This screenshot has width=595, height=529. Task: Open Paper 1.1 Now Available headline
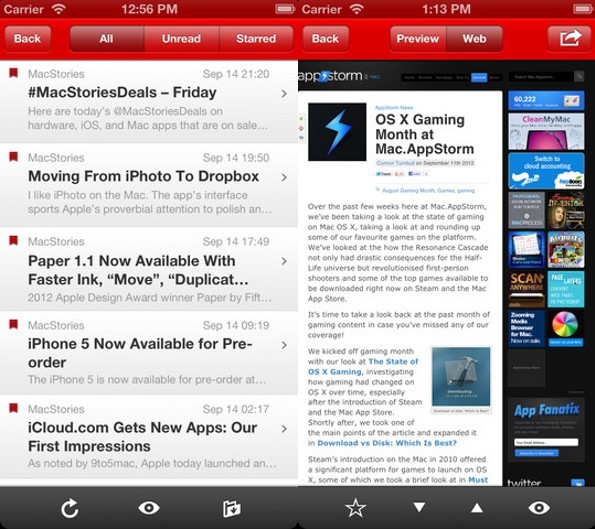138,270
